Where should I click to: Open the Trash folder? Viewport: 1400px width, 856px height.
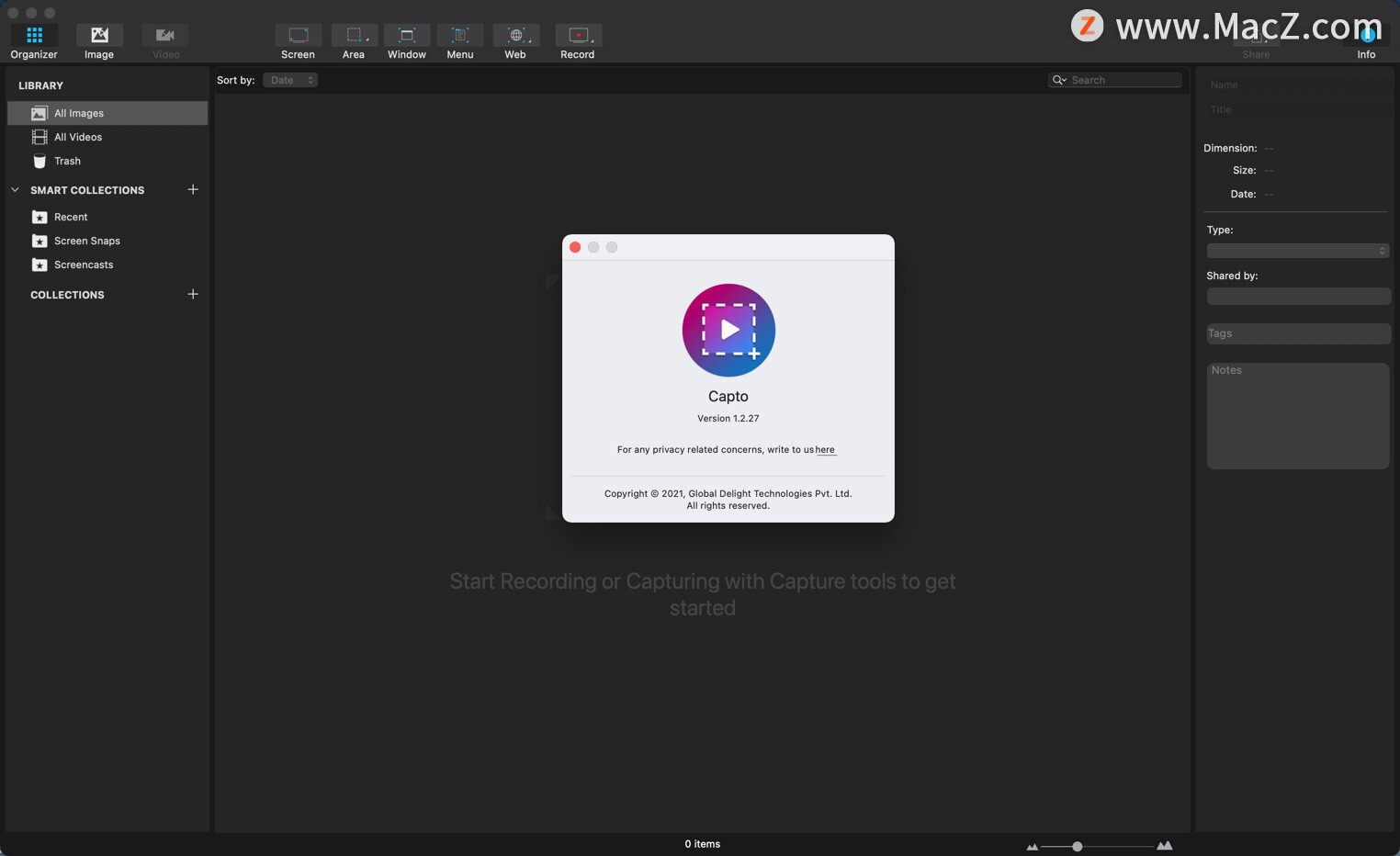pos(107,161)
